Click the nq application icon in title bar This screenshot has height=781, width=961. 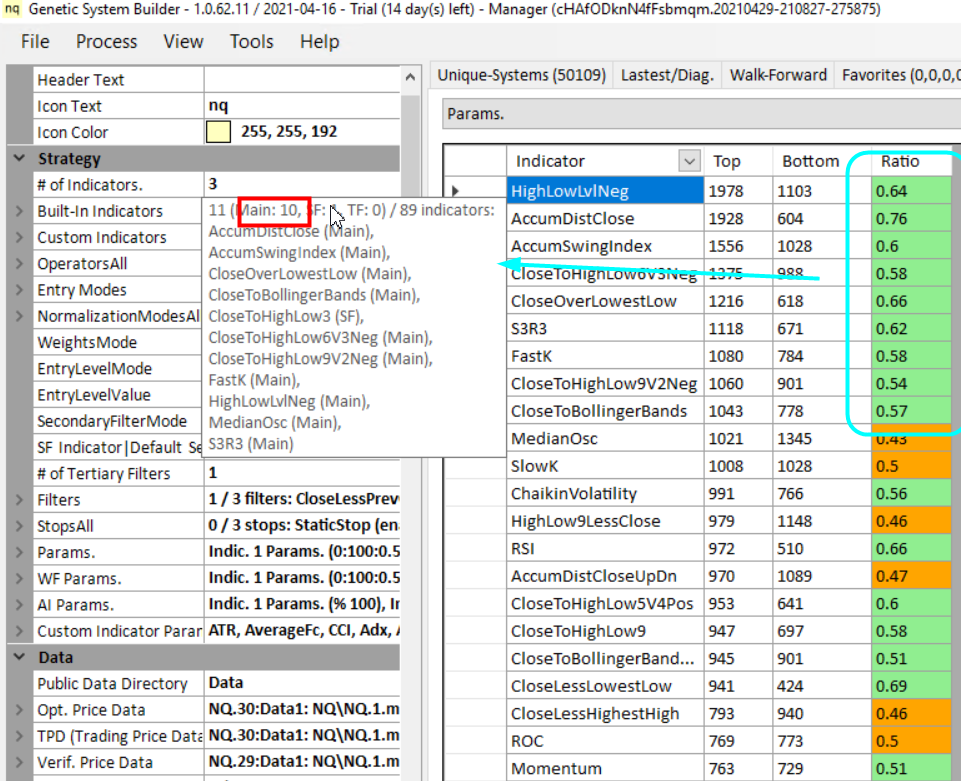click(12, 10)
